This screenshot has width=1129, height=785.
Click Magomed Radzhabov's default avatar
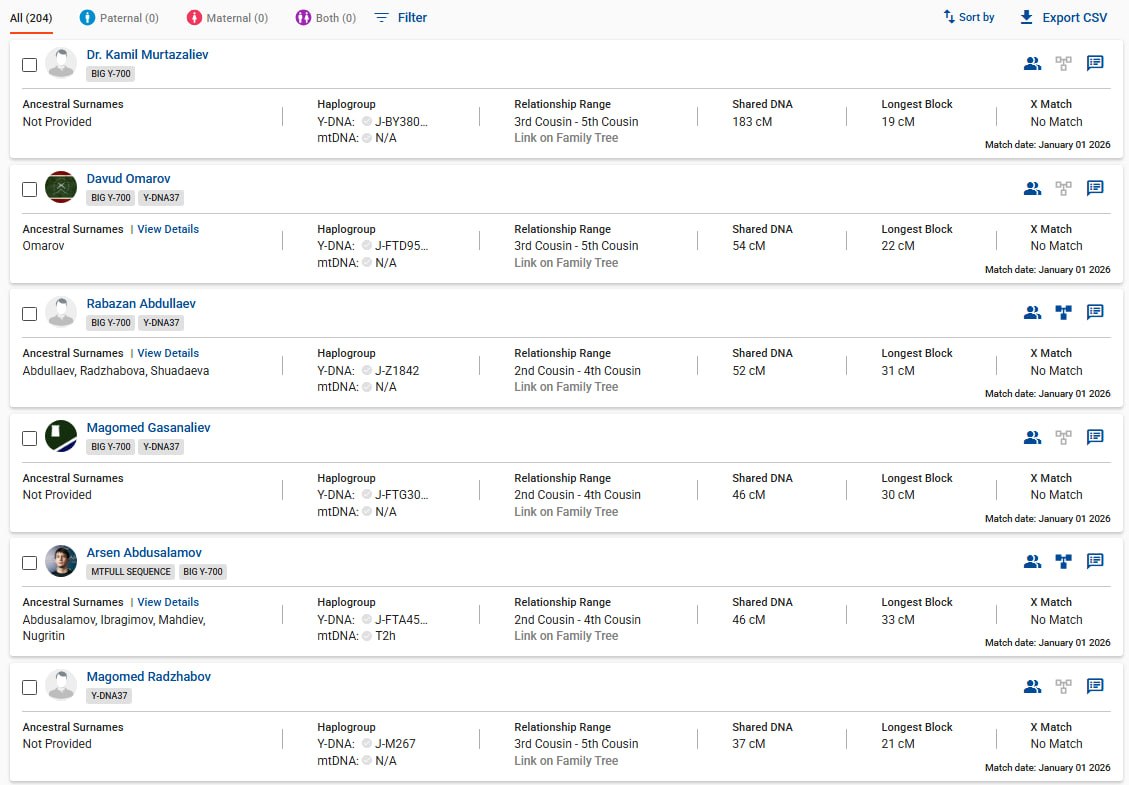(61, 686)
